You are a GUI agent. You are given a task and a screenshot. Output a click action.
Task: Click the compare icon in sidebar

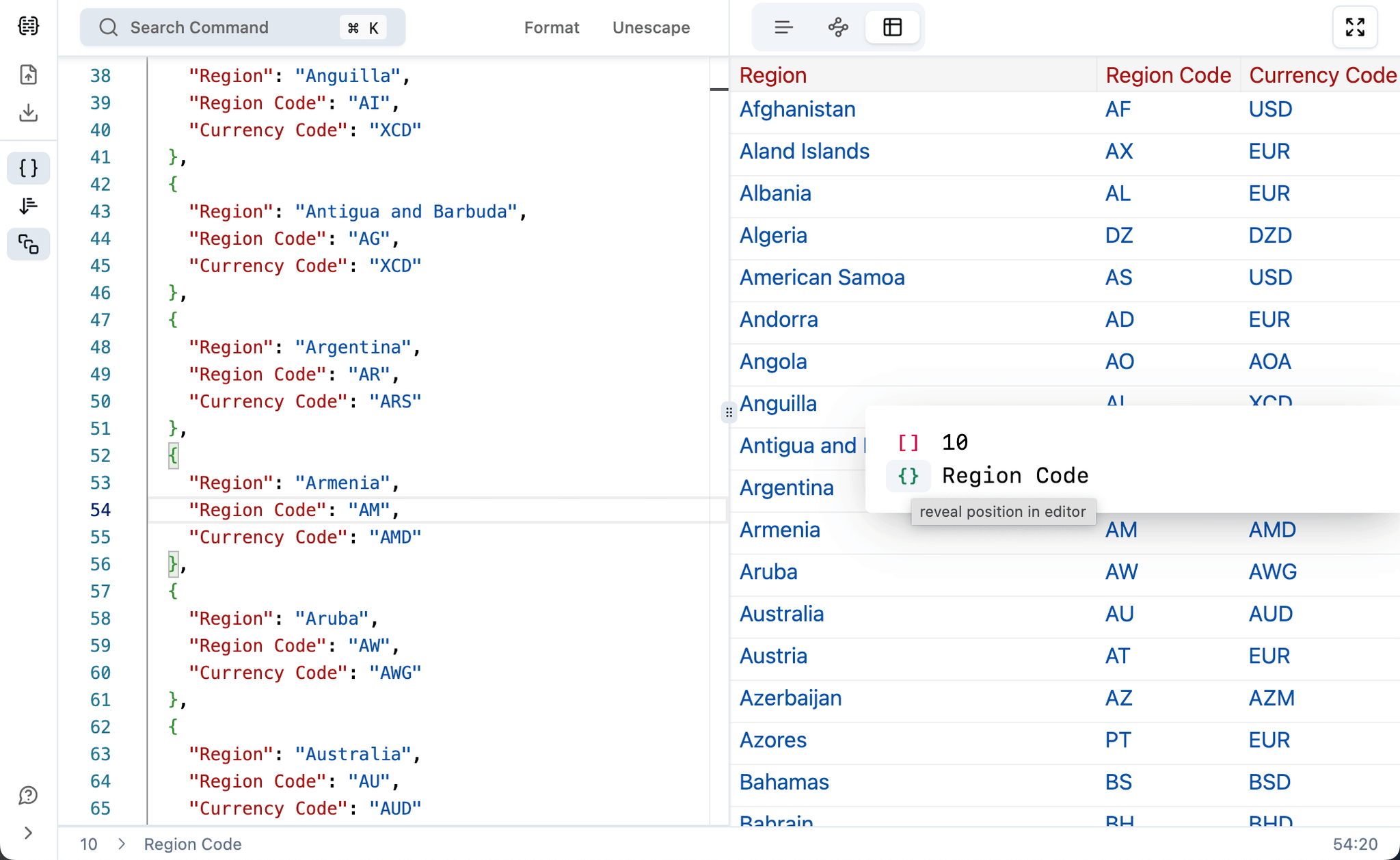click(x=28, y=244)
